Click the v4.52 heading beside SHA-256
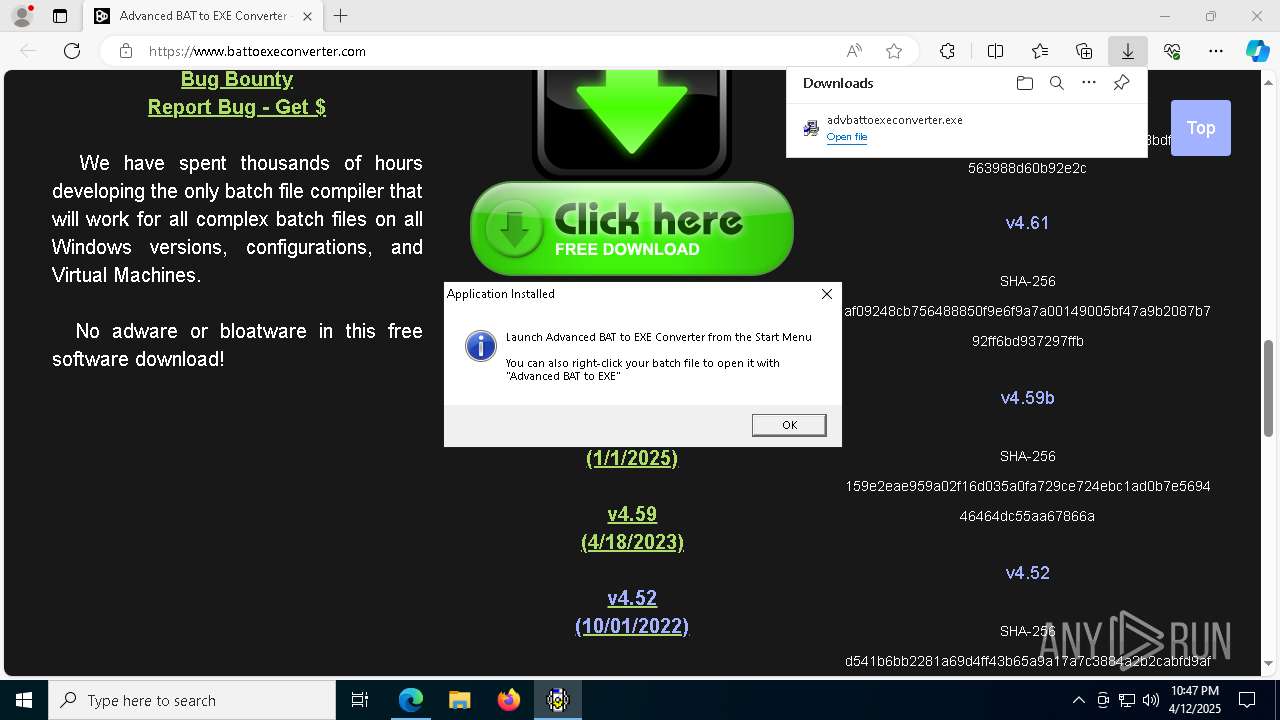Screen dimensions: 1280x720 pos(1027,573)
